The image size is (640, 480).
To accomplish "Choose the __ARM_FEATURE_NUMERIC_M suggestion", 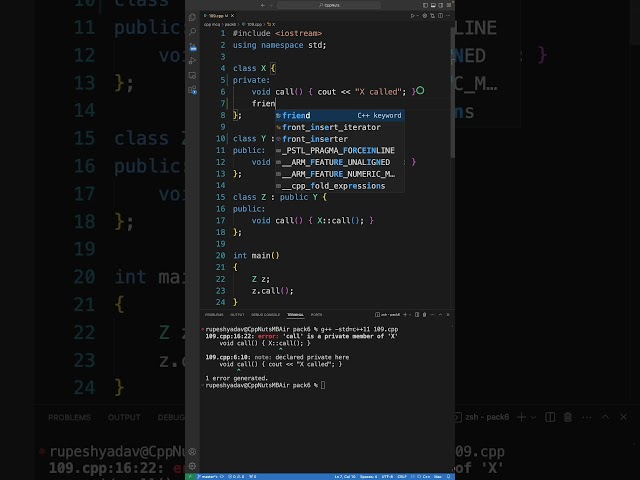I will [340, 174].
